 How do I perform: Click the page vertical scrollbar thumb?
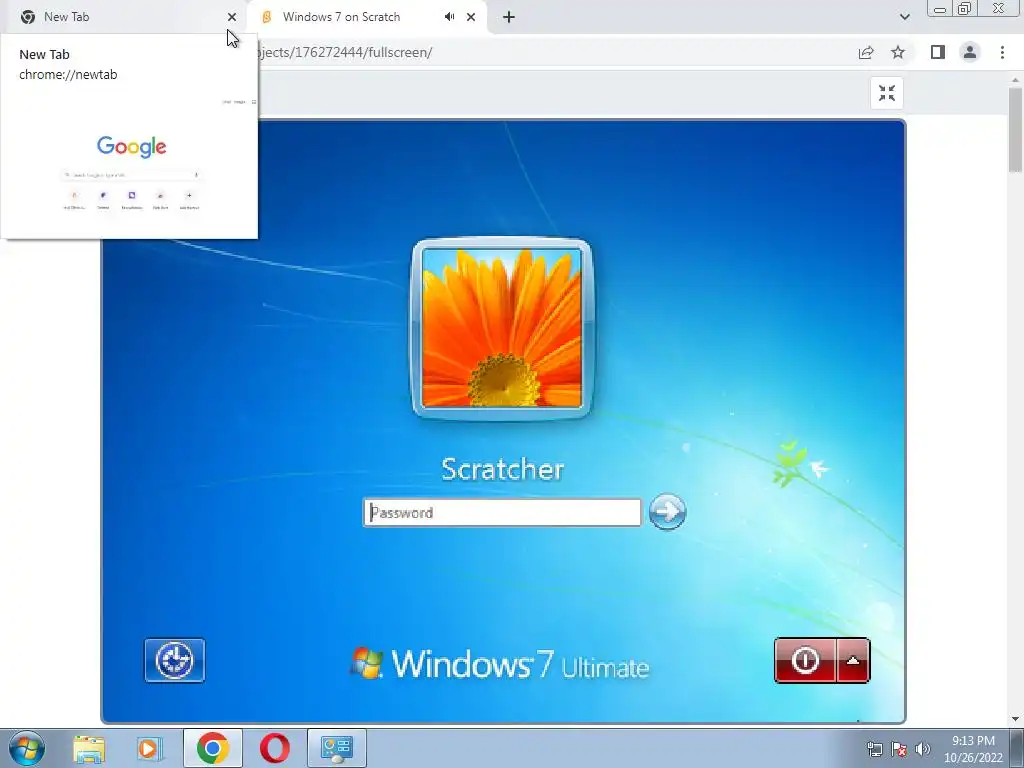[x=1015, y=131]
